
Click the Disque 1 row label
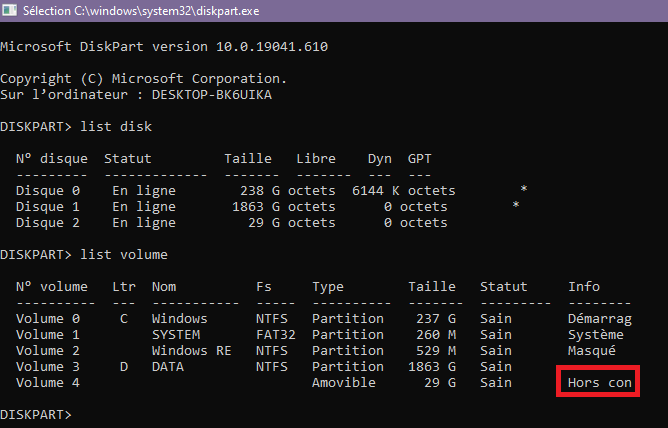pyautogui.click(x=44, y=207)
